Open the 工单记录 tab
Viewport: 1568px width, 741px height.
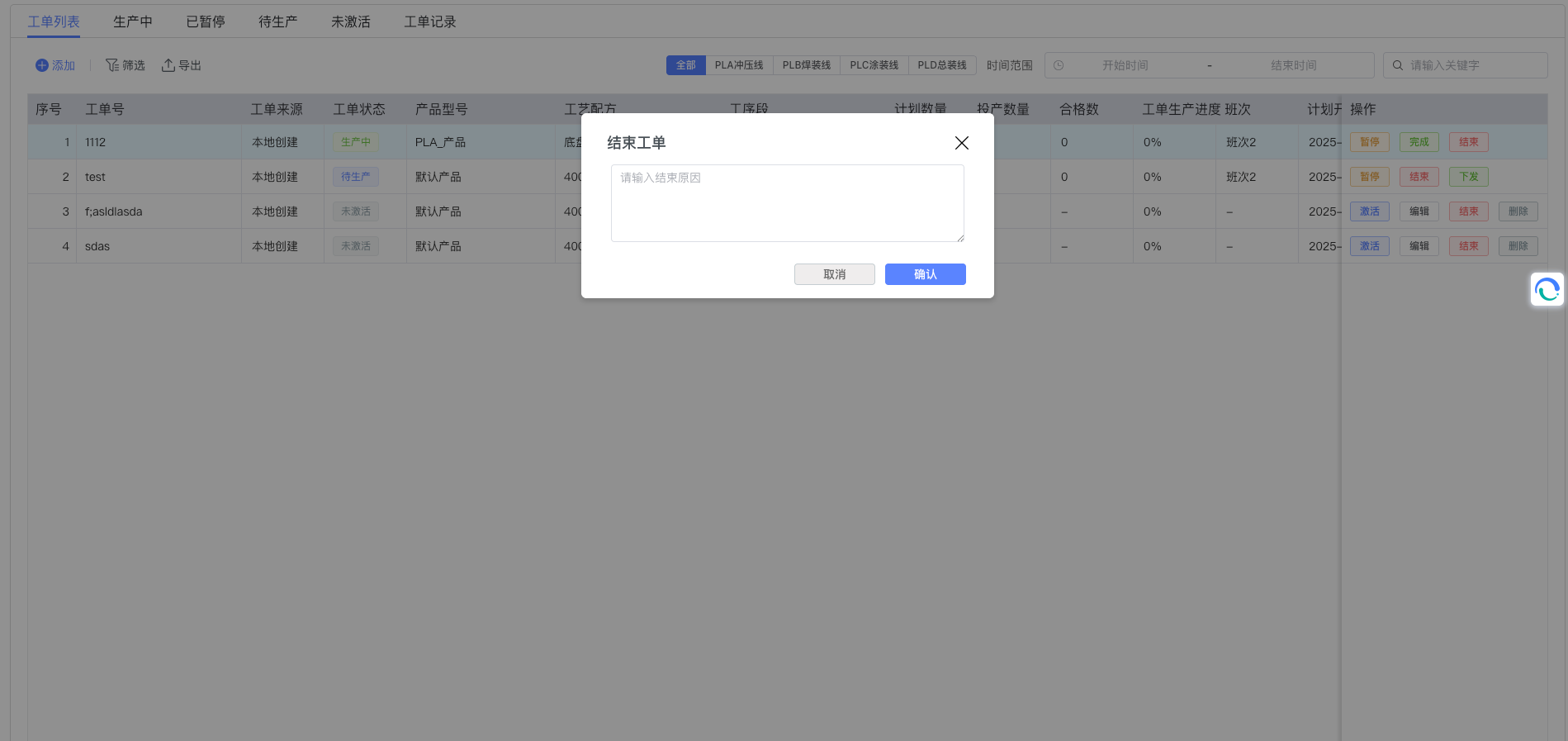429,21
